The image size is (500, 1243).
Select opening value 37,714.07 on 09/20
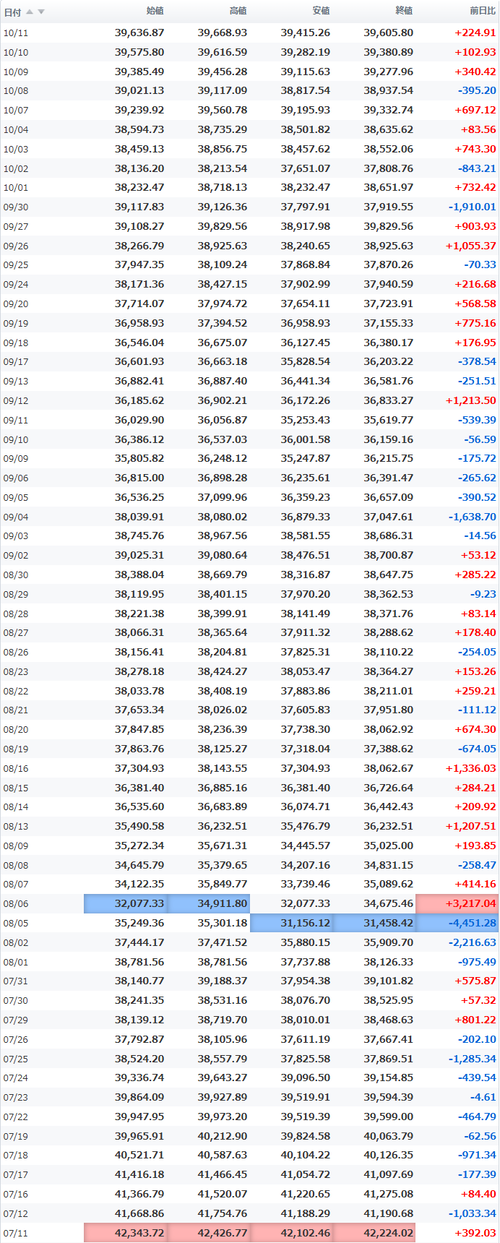[139, 303]
